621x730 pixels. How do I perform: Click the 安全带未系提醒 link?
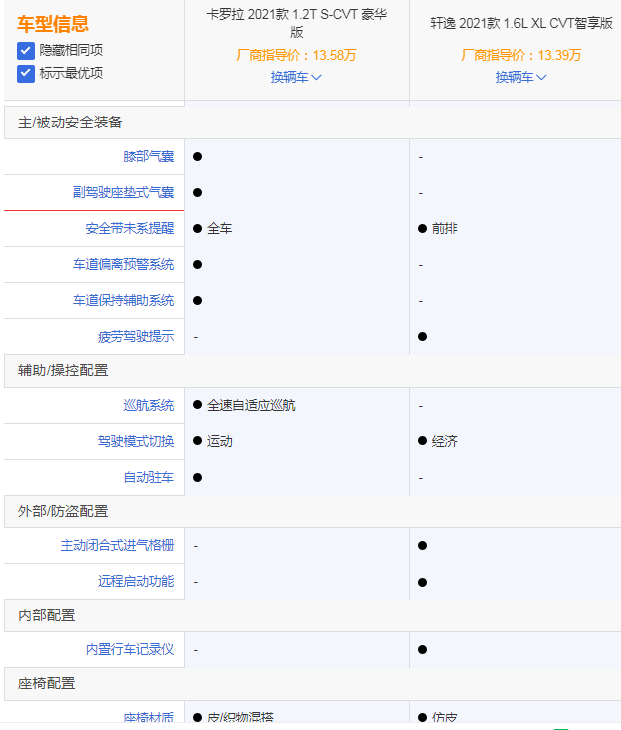pyautogui.click(x=129, y=228)
